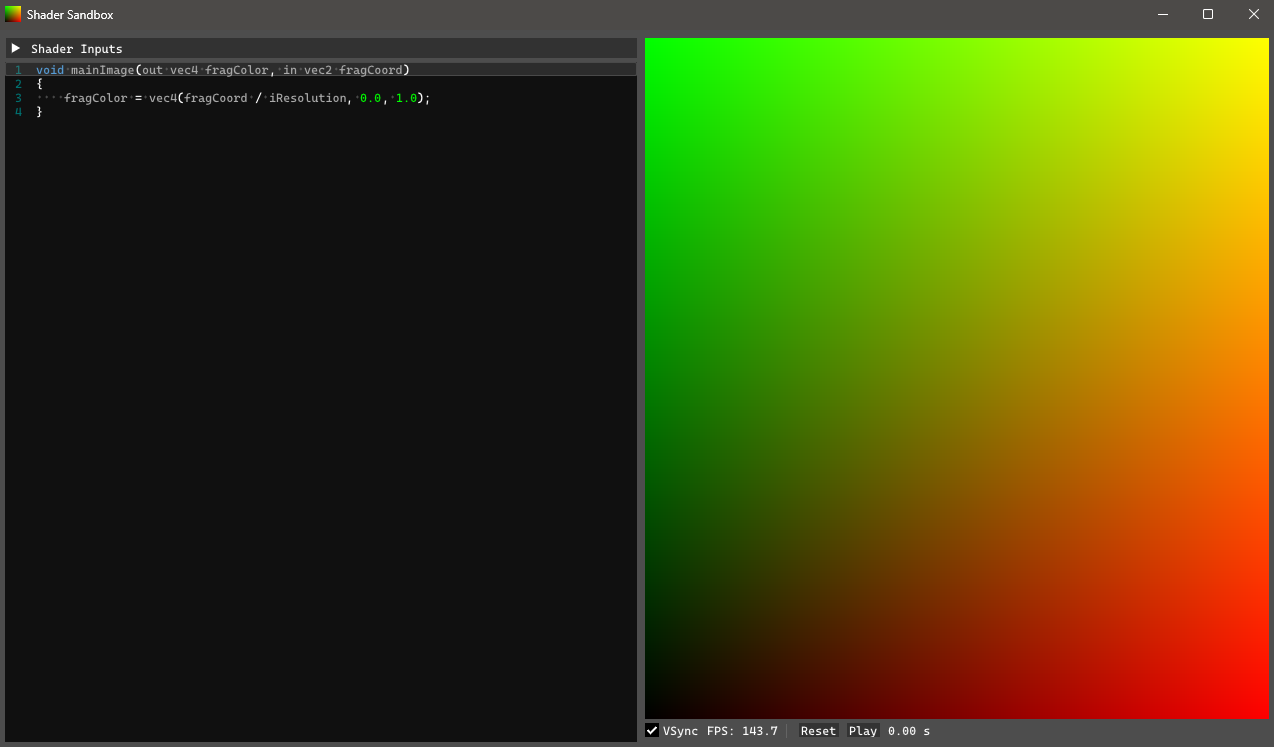Click line number 1 in the editor gutter
The width and height of the screenshot is (1274, 747).
point(18,70)
